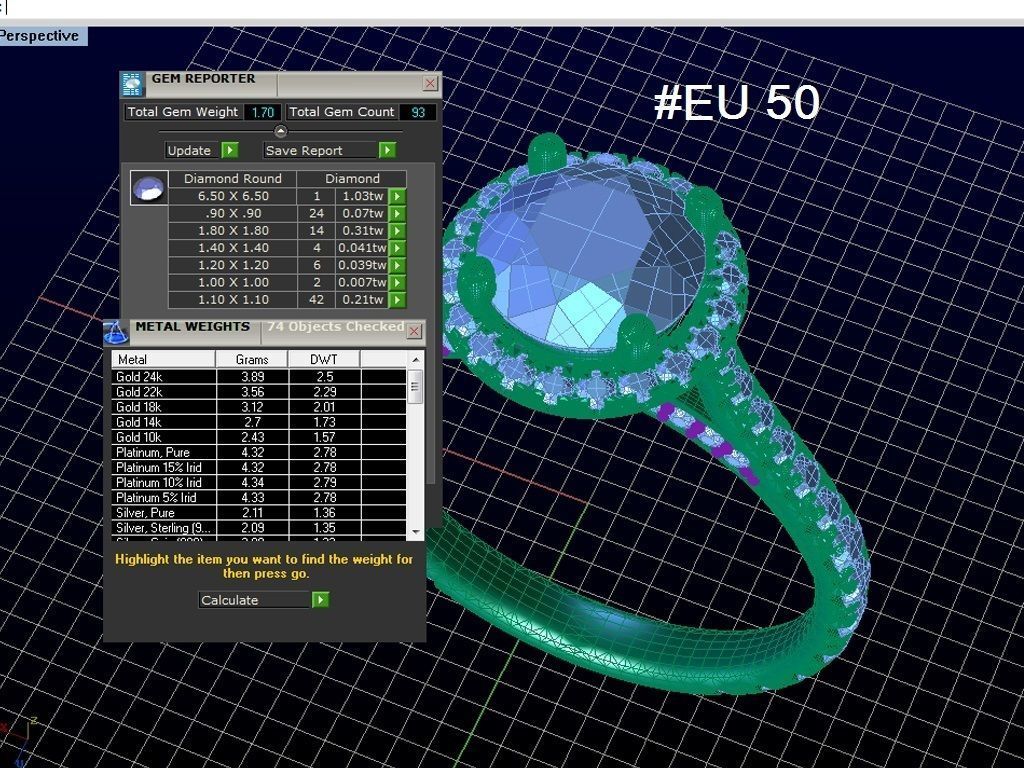Click the 1.10 X 1.10 size cell
The width and height of the screenshot is (1024, 768).
click(x=233, y=300)
